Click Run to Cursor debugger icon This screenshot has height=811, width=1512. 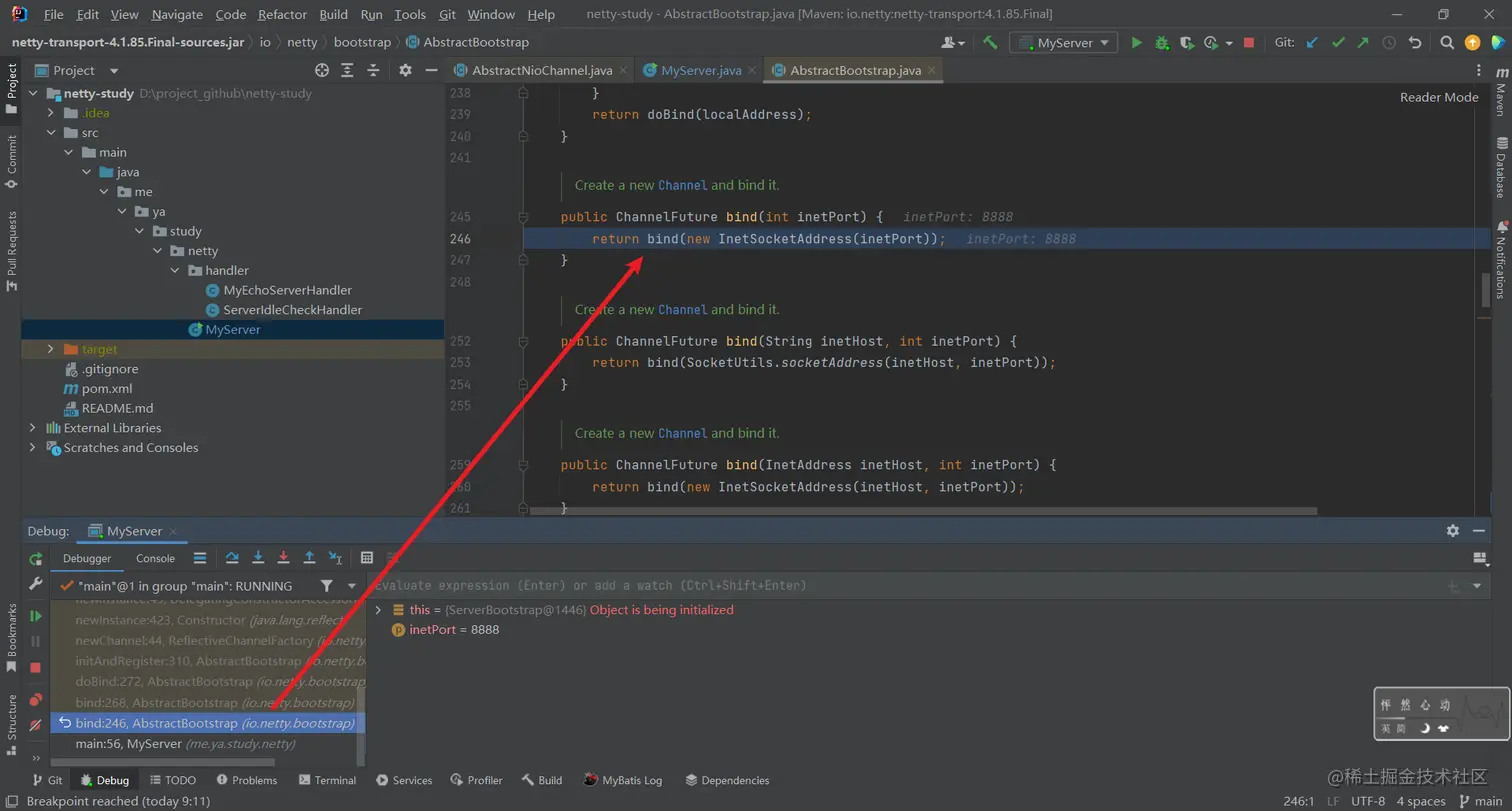335,558
